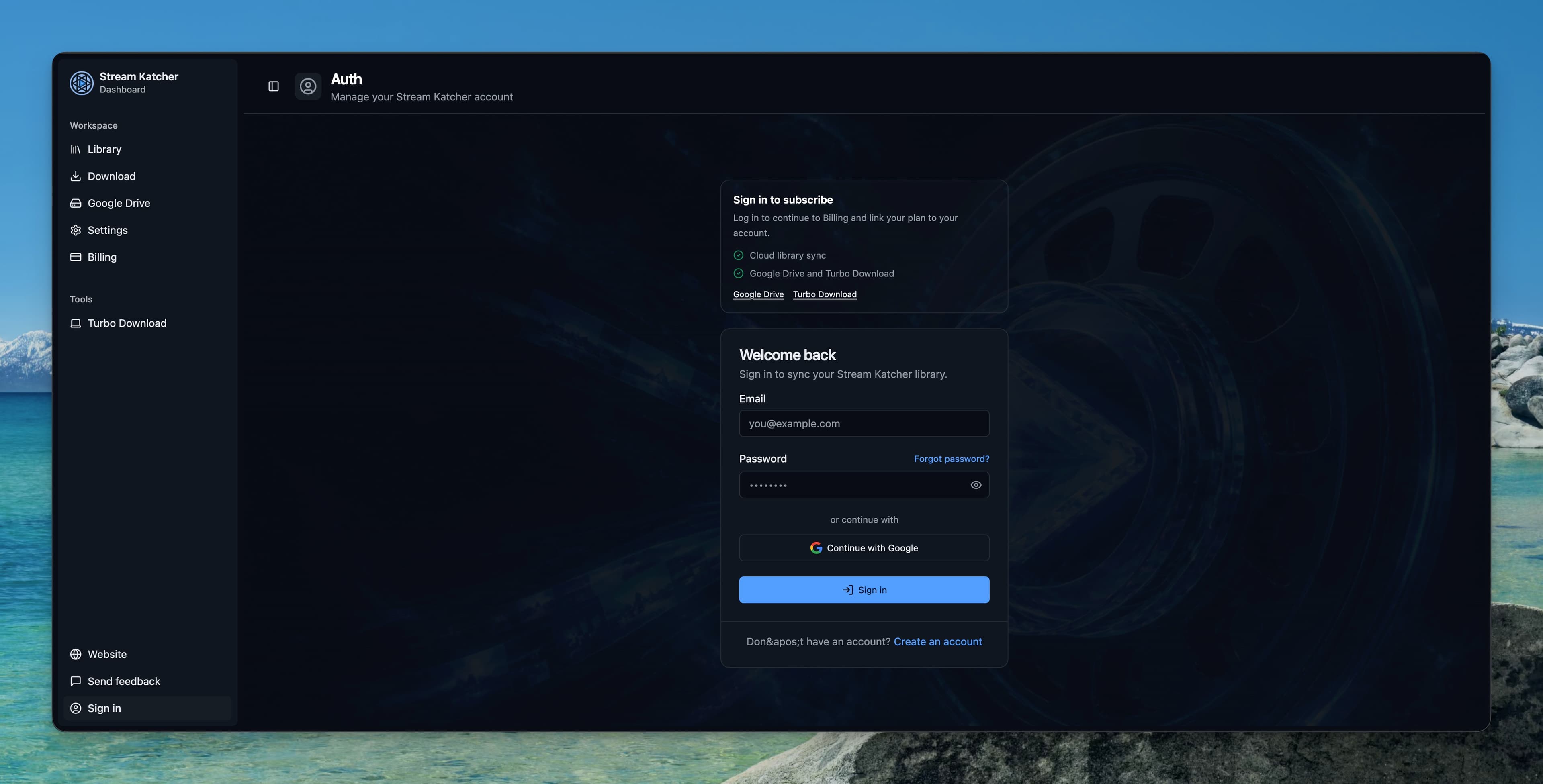This screenshot has height=784, width=1543.
Task: Click the 'or continue with' text
Action: pos(864,520)
